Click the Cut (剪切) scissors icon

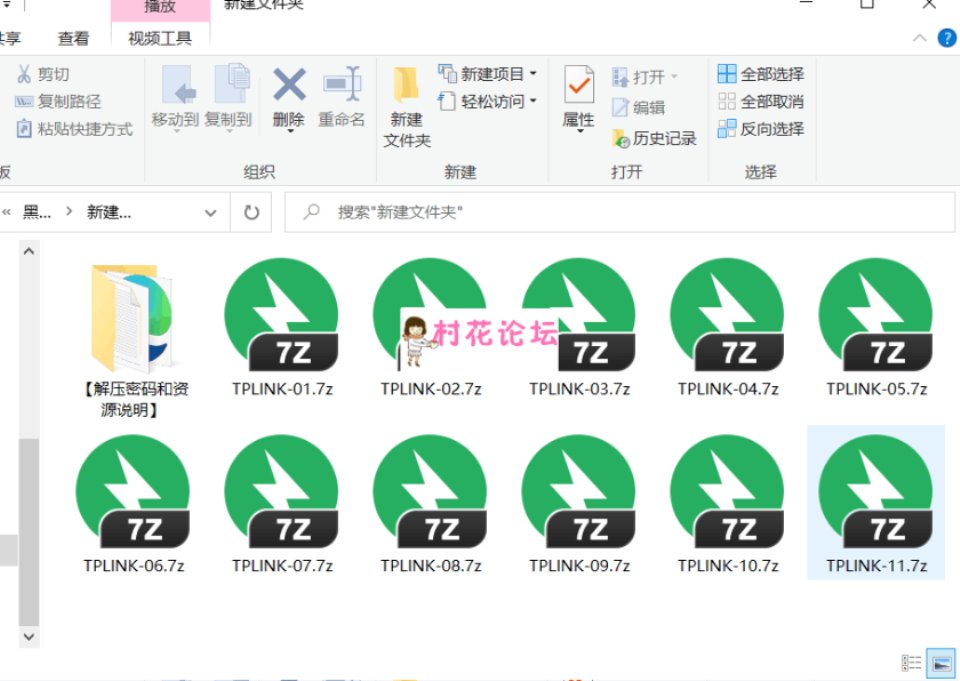(24, 74)
